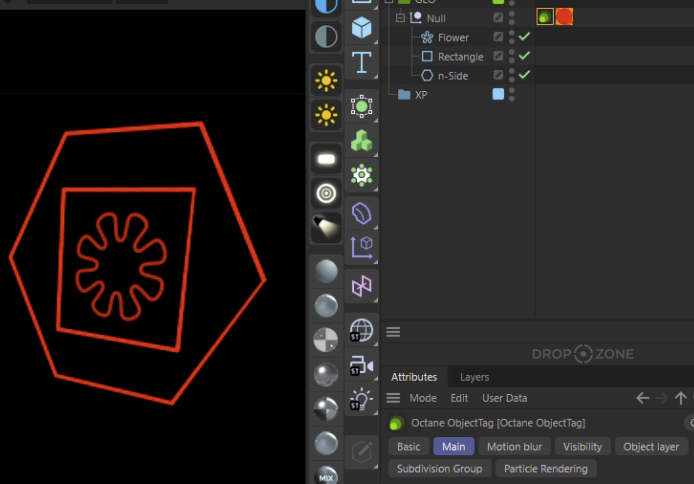Click the Octane ObjectTag icon in Attributes header

(x=397, y=423)
